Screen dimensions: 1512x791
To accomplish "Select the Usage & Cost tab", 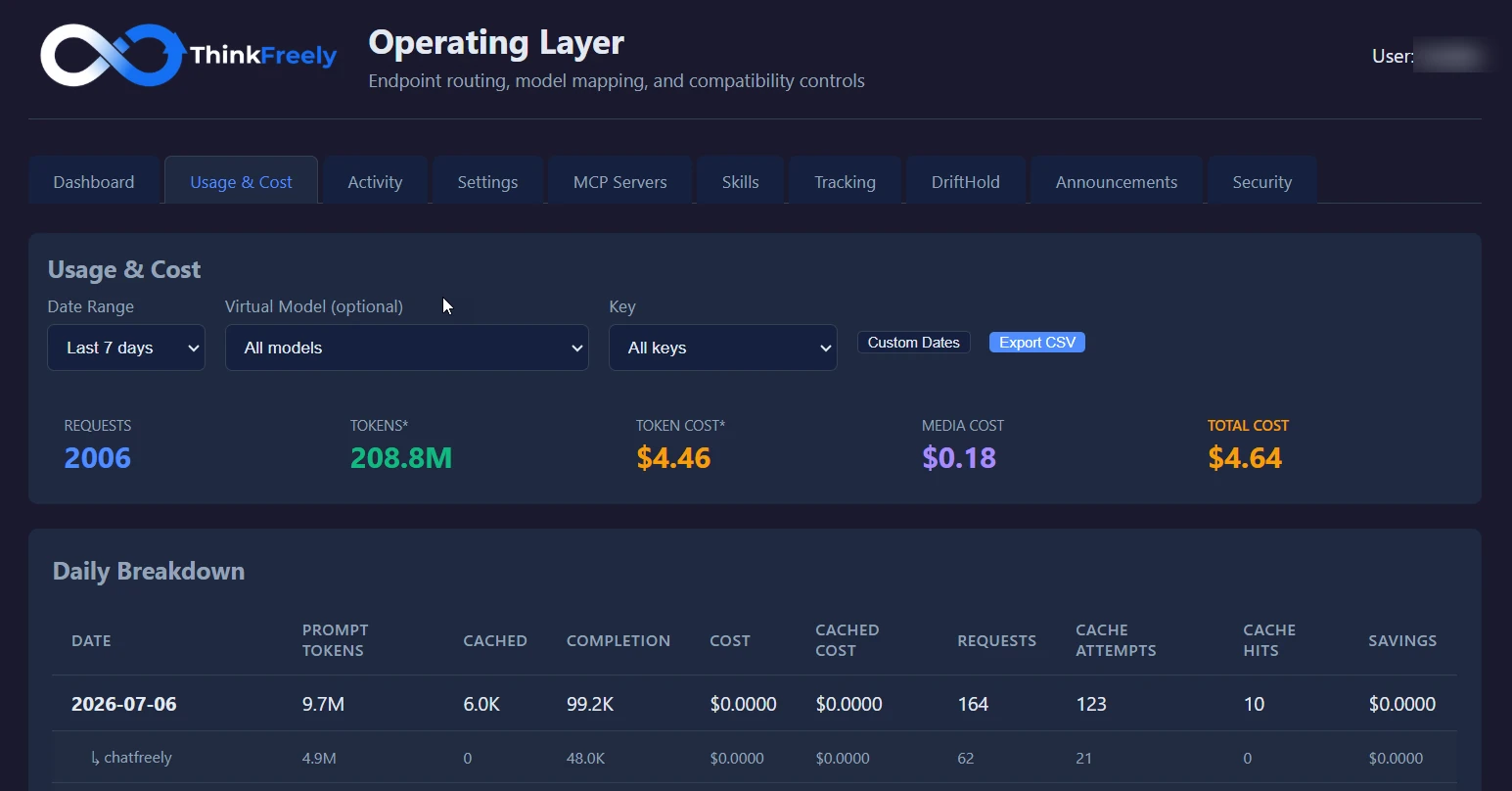I will (241, 181).
